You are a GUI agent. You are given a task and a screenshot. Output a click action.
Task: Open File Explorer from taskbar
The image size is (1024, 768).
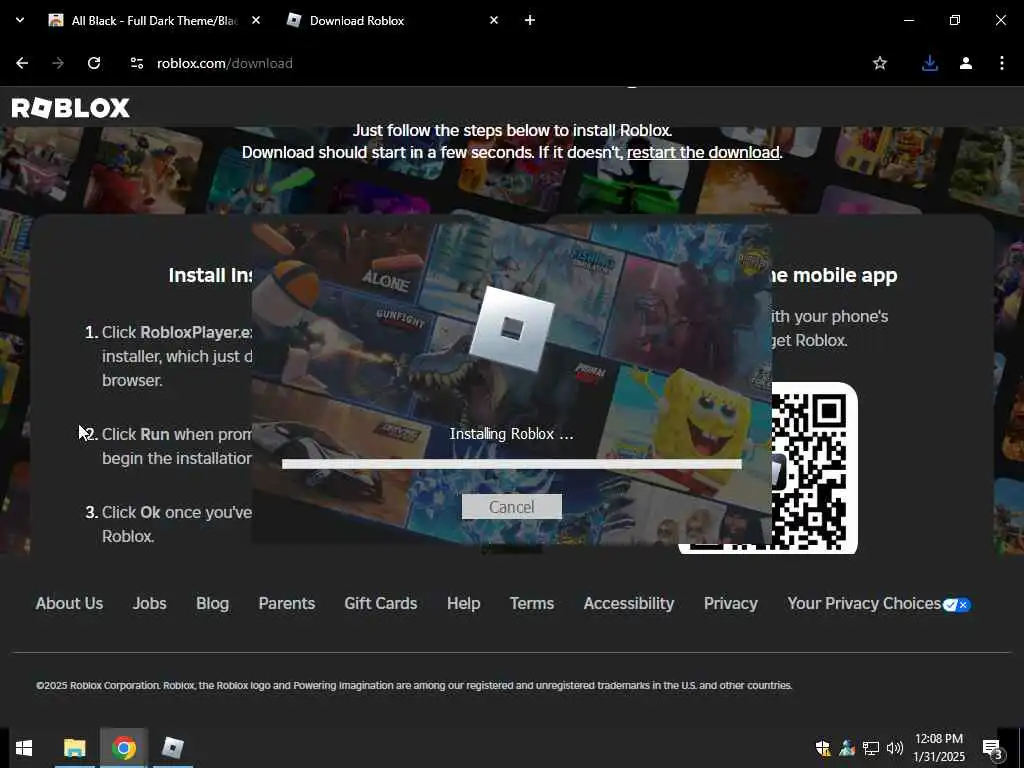point(74,748)
